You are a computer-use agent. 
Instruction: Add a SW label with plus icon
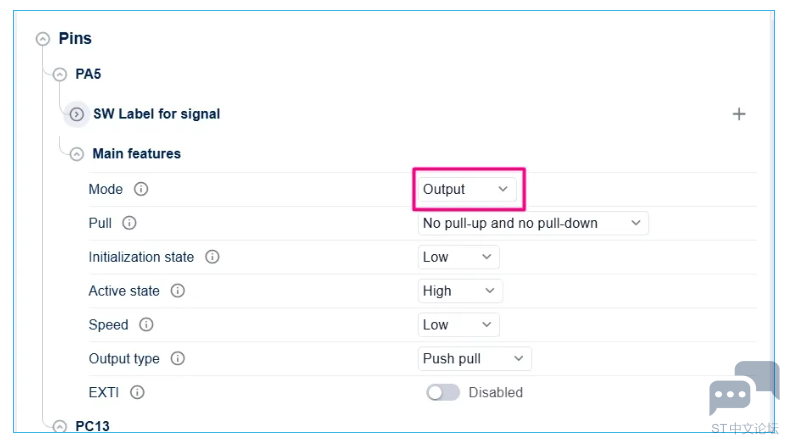[739, 114]
